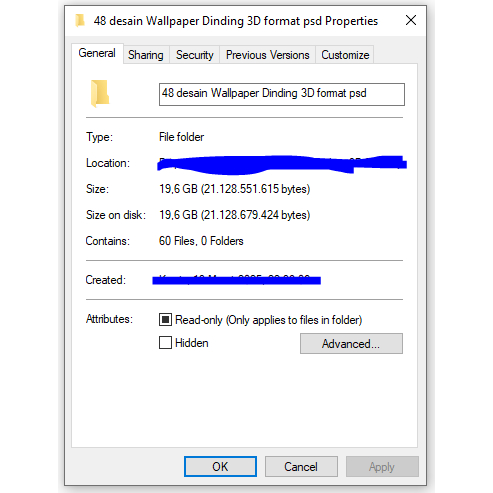Go to the Customize tab
The image size is (493, 493).
[x=345, y=55]
